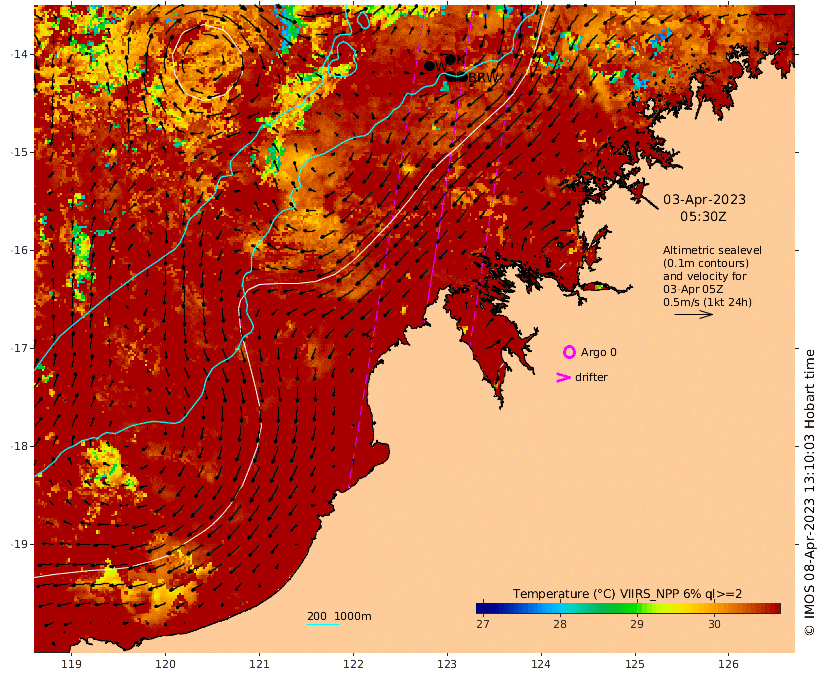Click the black station dot labelled W
Viewport: 820px width, 680px height.
pos(429,66)
